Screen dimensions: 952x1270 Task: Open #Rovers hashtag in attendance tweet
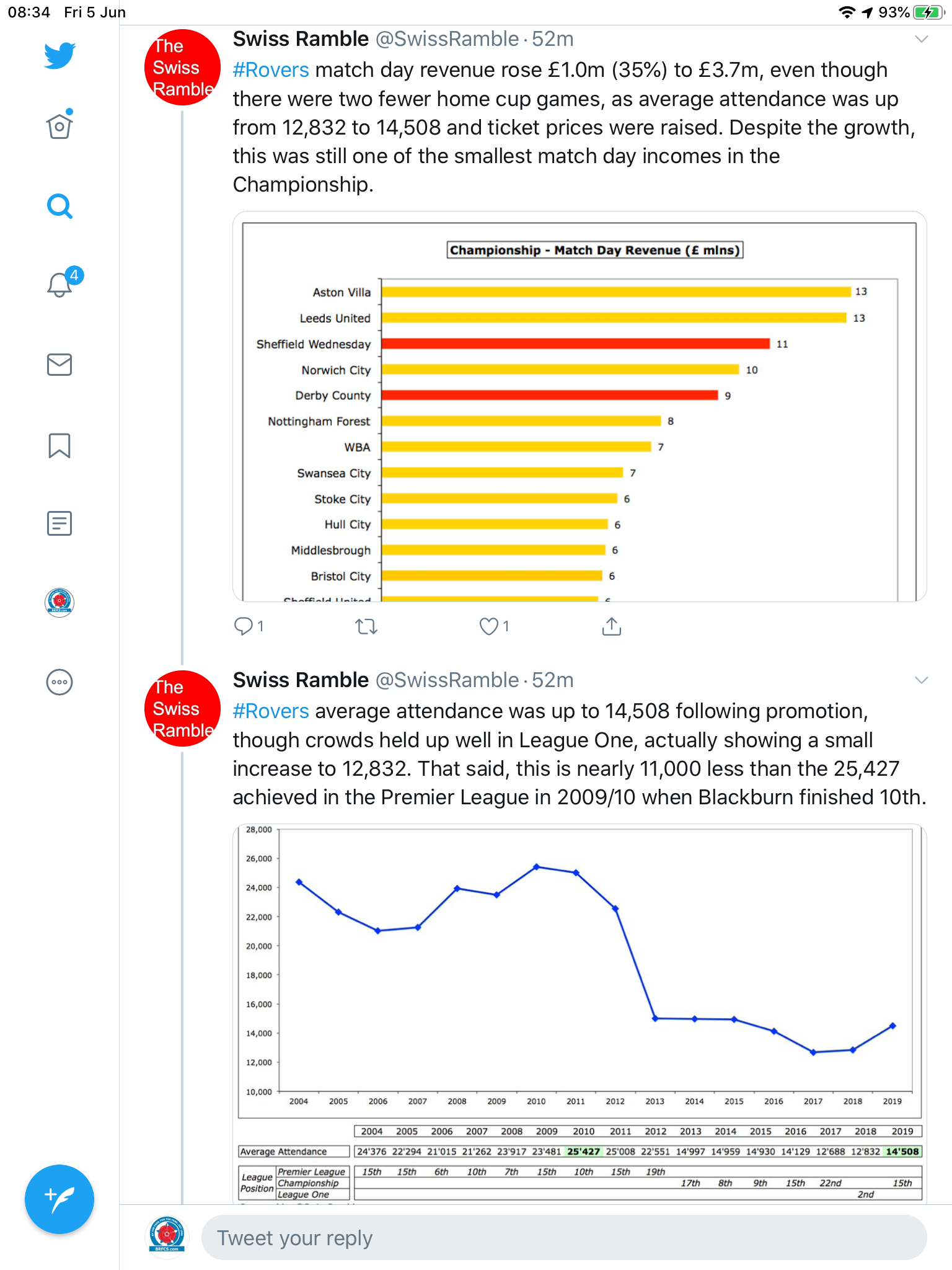tap(271, 711)
